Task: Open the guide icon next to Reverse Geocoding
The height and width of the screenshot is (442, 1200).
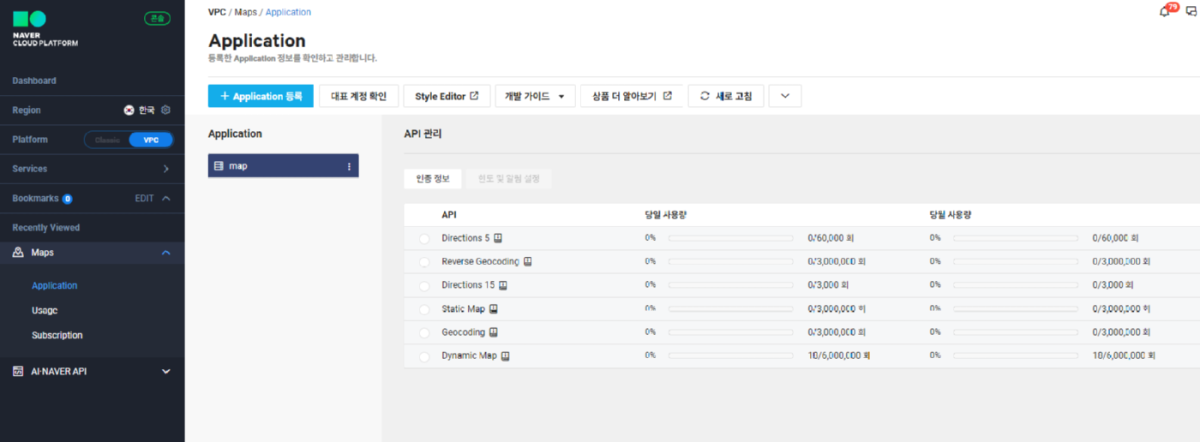Action: point(528,262)
